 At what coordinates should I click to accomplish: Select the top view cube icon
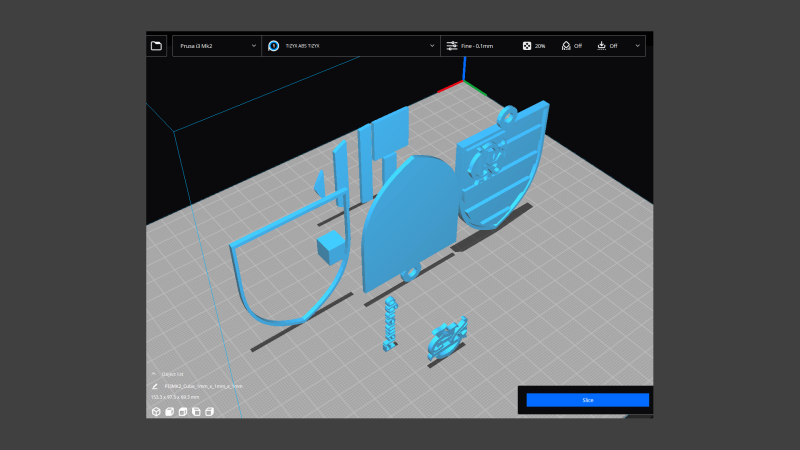point(183,411)
